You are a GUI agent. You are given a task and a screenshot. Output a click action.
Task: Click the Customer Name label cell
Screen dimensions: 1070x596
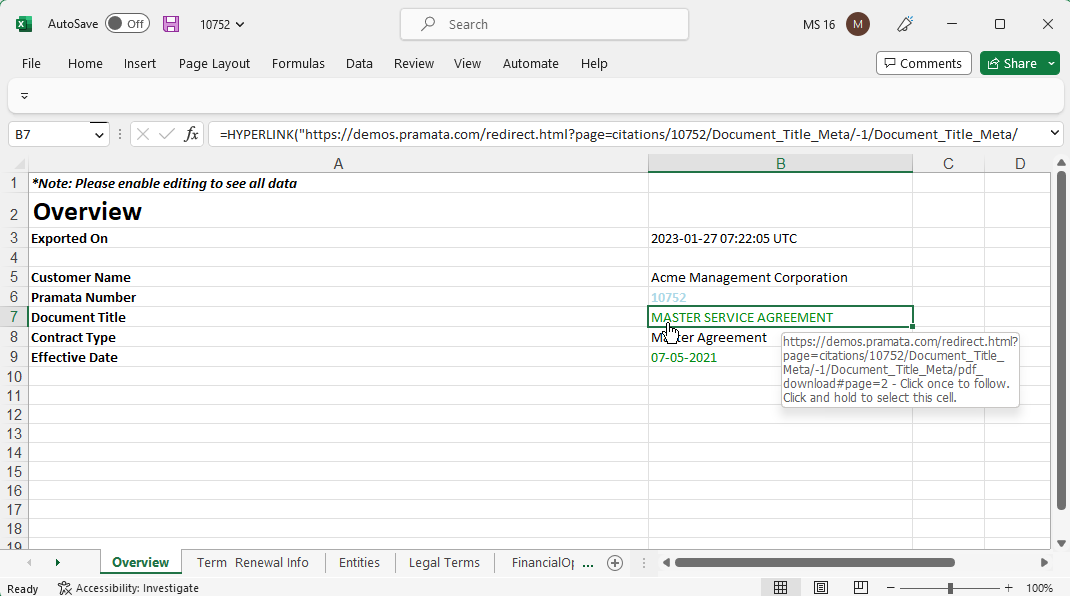coord(338,277)
